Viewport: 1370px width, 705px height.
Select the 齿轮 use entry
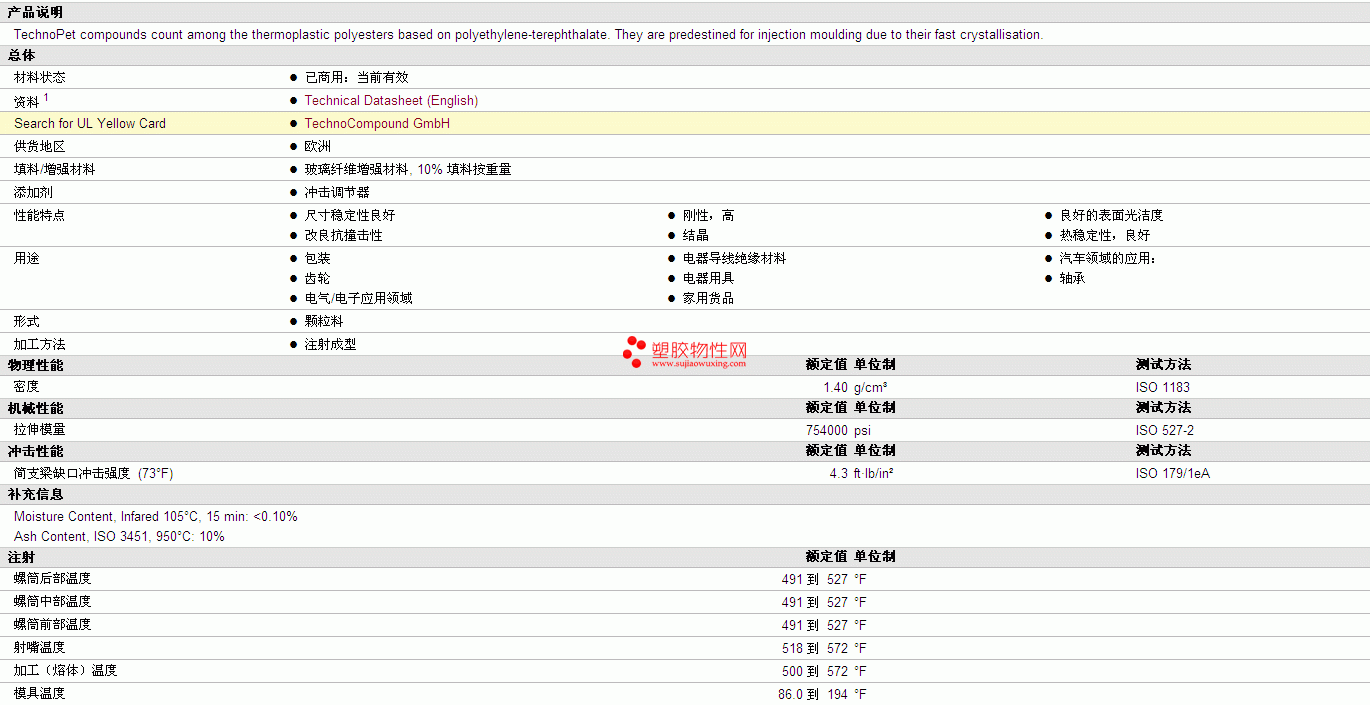(x=318, y=278)
